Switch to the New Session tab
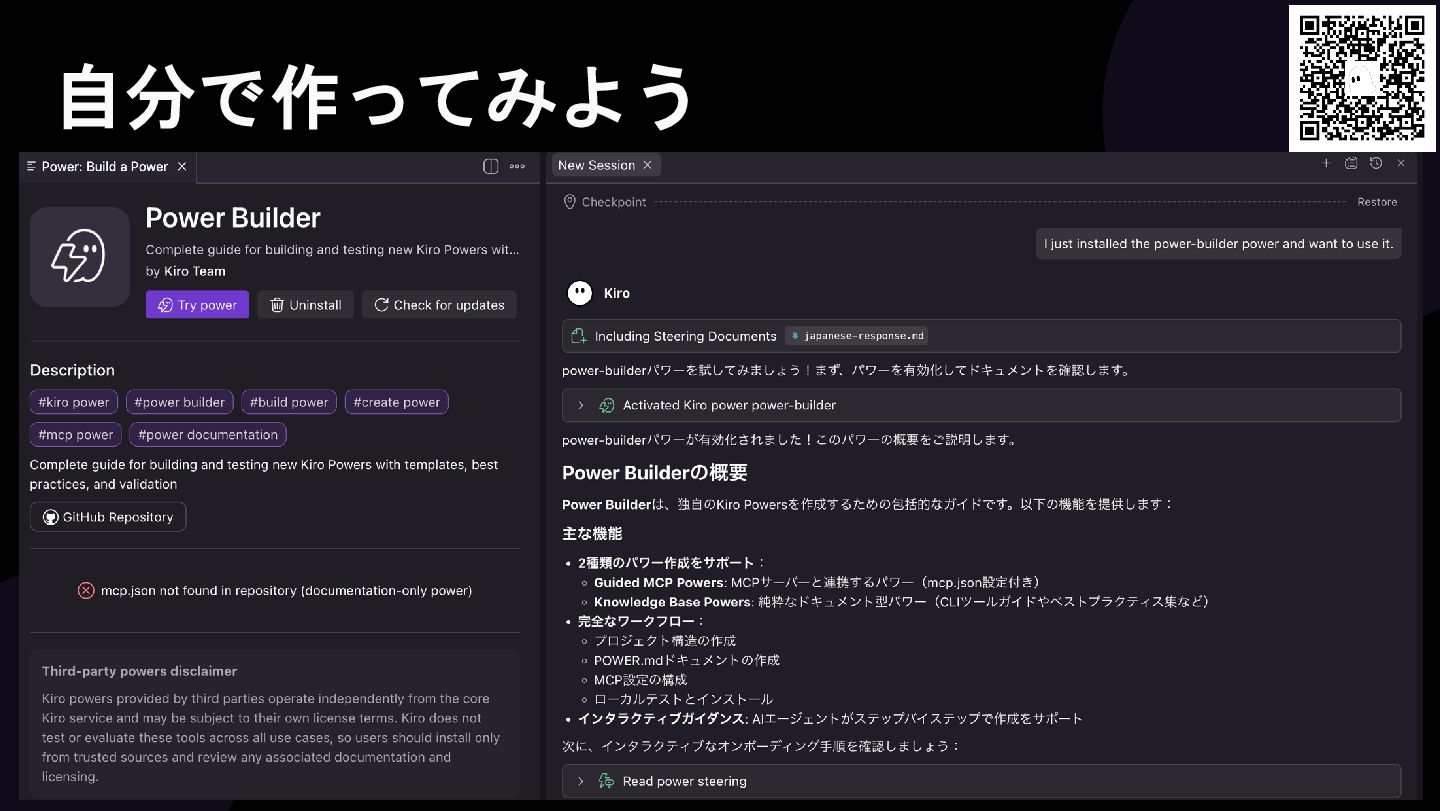The width and height of the screenshot is (1440, 811). (596, 165)
